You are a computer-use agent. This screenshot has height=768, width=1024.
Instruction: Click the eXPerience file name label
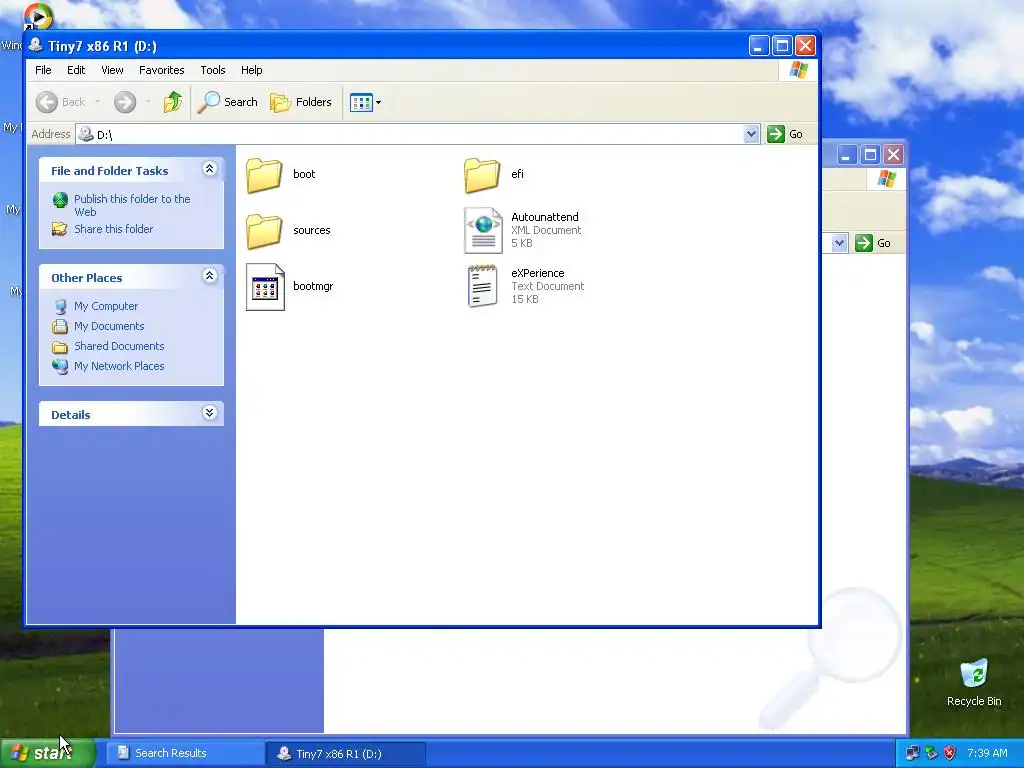coord(537,273)
